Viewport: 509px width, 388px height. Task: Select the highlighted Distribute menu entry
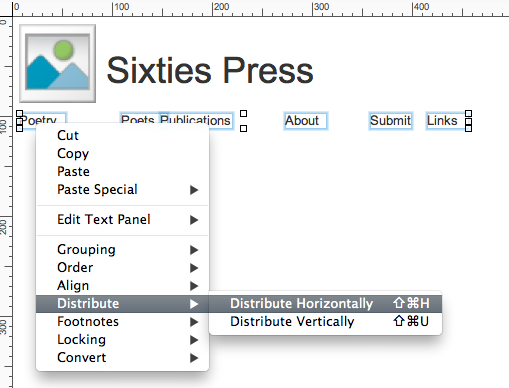[x=122, y=304]
